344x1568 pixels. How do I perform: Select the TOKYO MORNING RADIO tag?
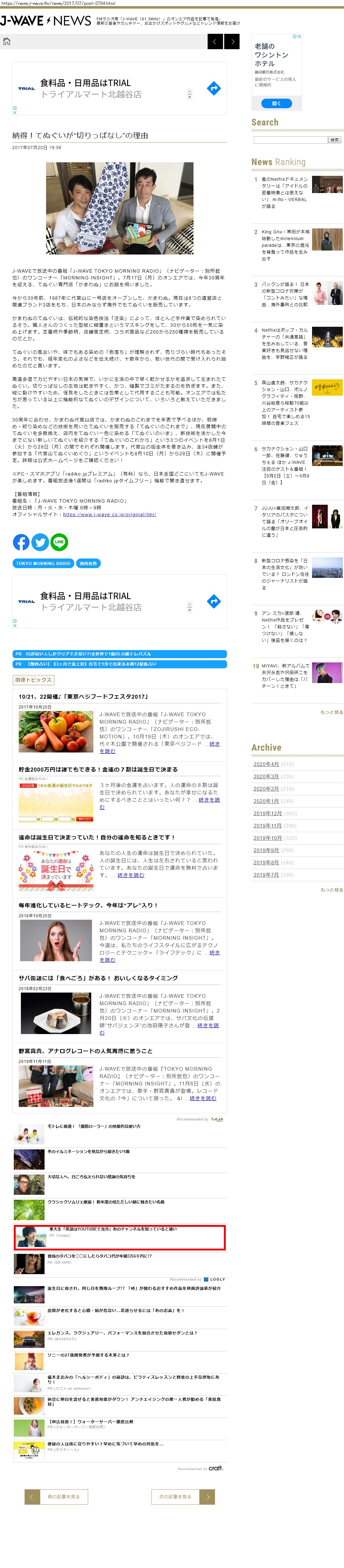pyautogui.click(x=43, y=563)
